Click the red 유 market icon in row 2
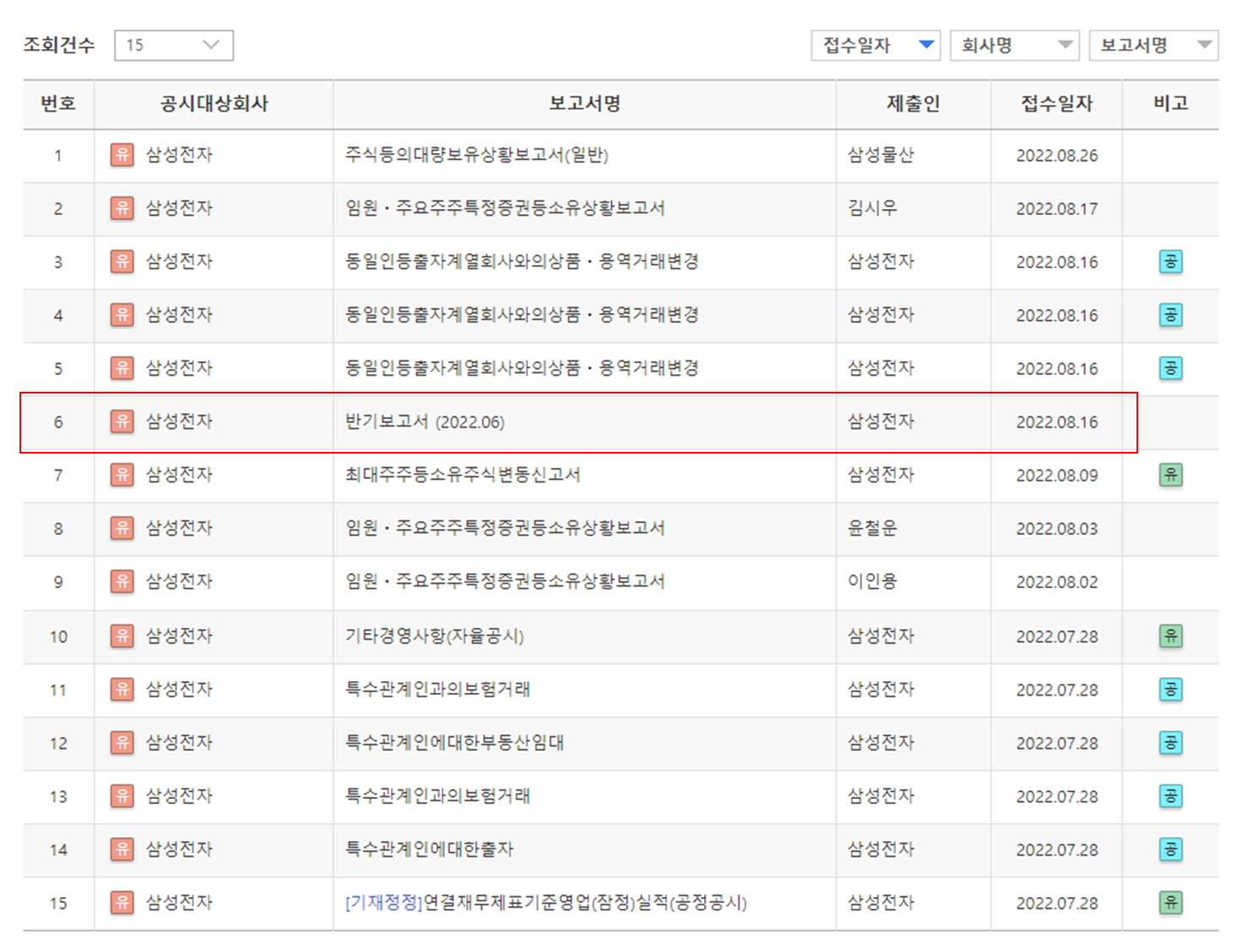 [x=123, y=208]
